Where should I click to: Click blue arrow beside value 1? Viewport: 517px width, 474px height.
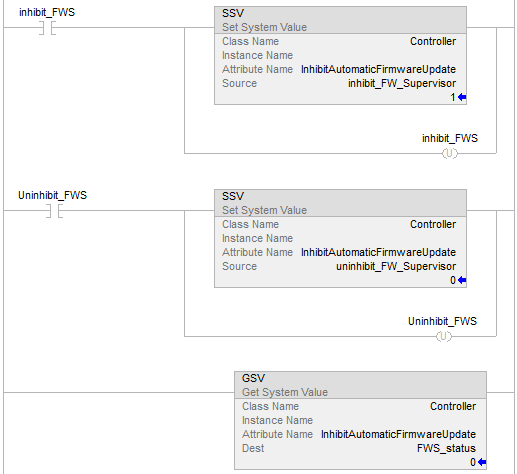(462, 97)
